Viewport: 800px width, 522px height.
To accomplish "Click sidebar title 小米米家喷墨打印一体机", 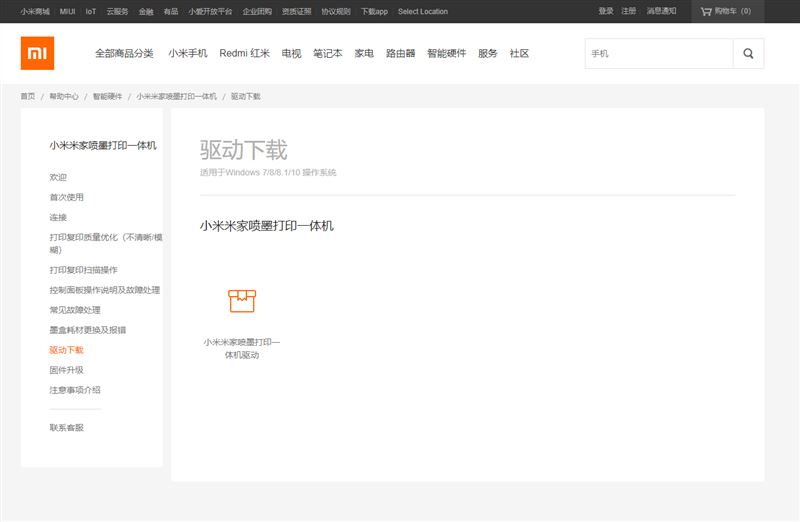I will (103, 145).
